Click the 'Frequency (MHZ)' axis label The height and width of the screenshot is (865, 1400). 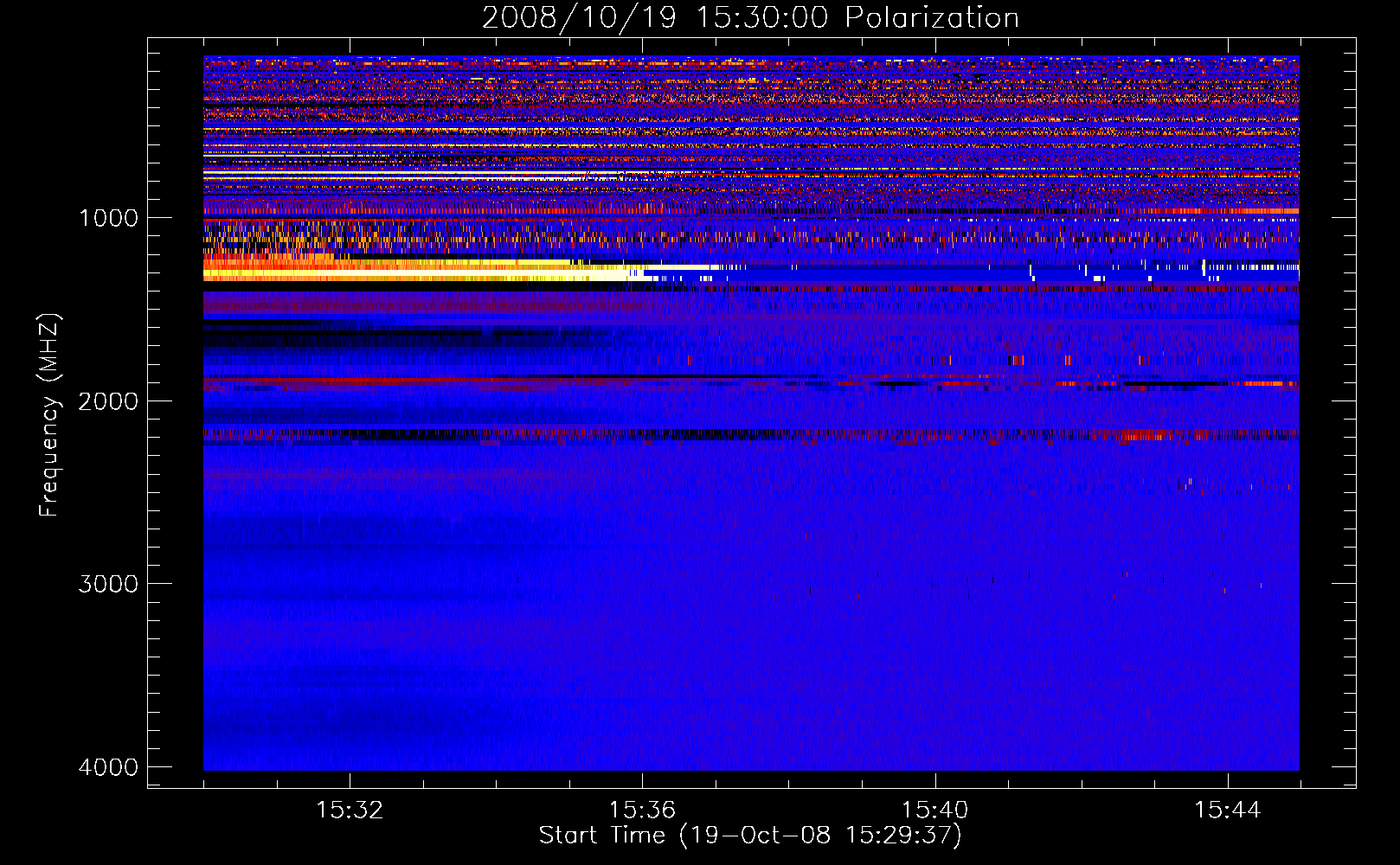point(49,416)
